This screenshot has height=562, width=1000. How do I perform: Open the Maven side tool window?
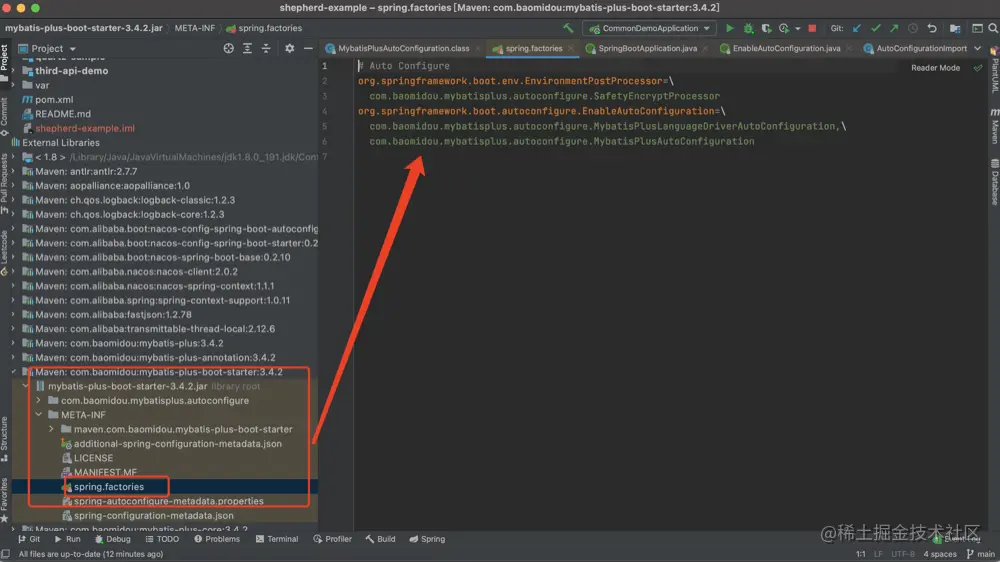tap(994, 125)
